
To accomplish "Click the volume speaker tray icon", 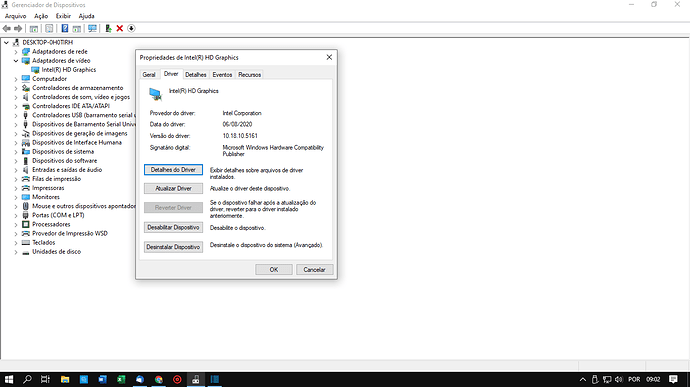I will 619,379.
